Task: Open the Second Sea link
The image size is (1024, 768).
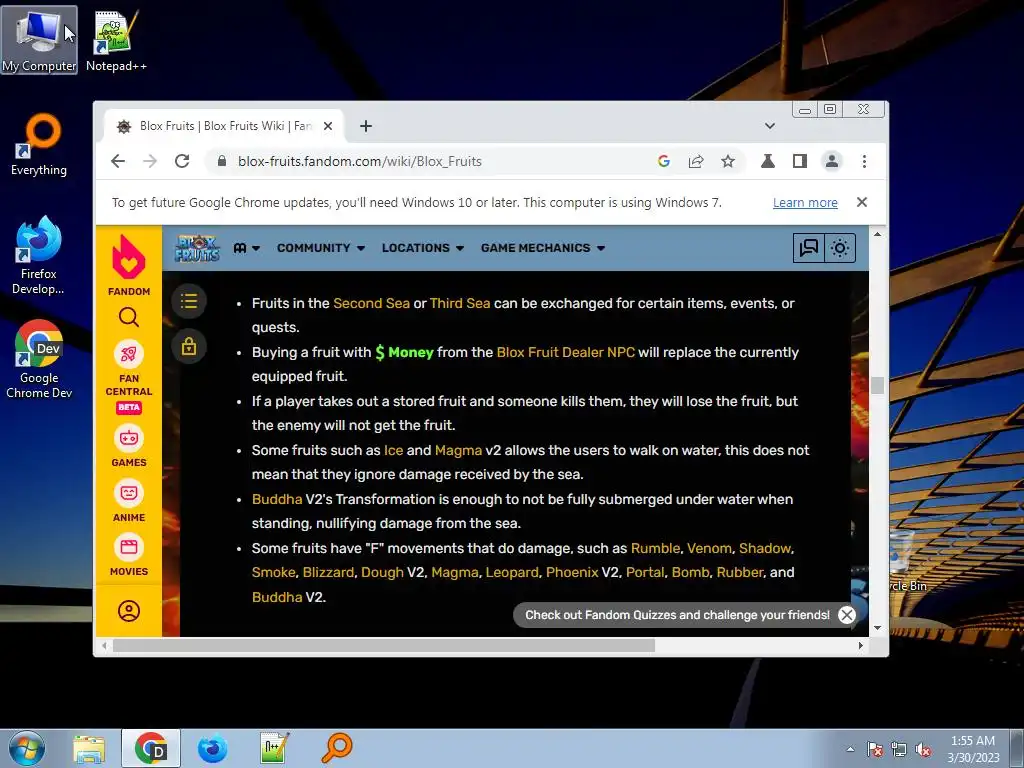Action: 372,304
